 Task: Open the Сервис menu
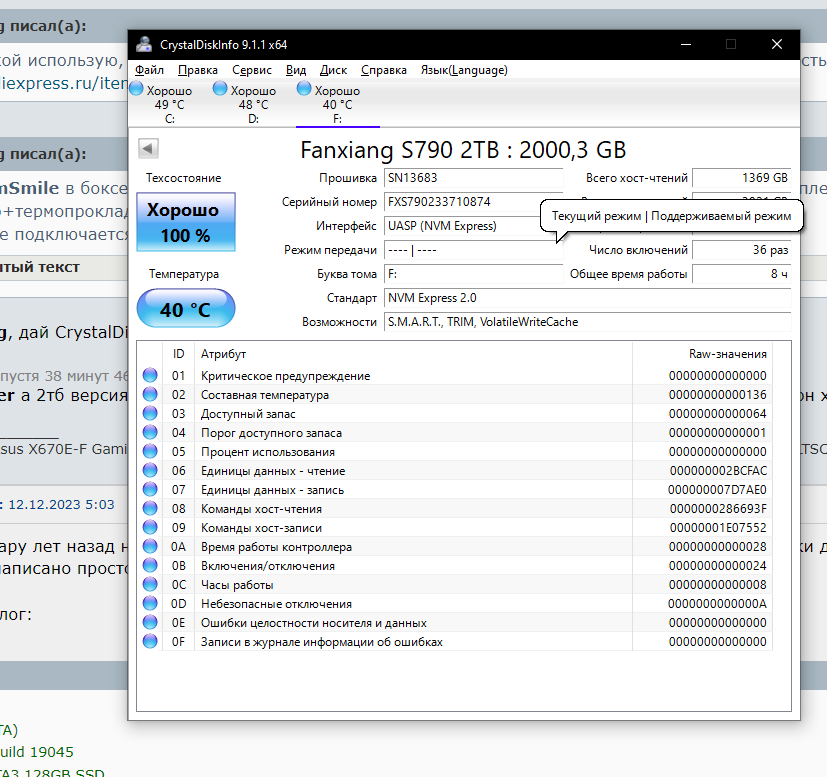[x=252, y=70]
